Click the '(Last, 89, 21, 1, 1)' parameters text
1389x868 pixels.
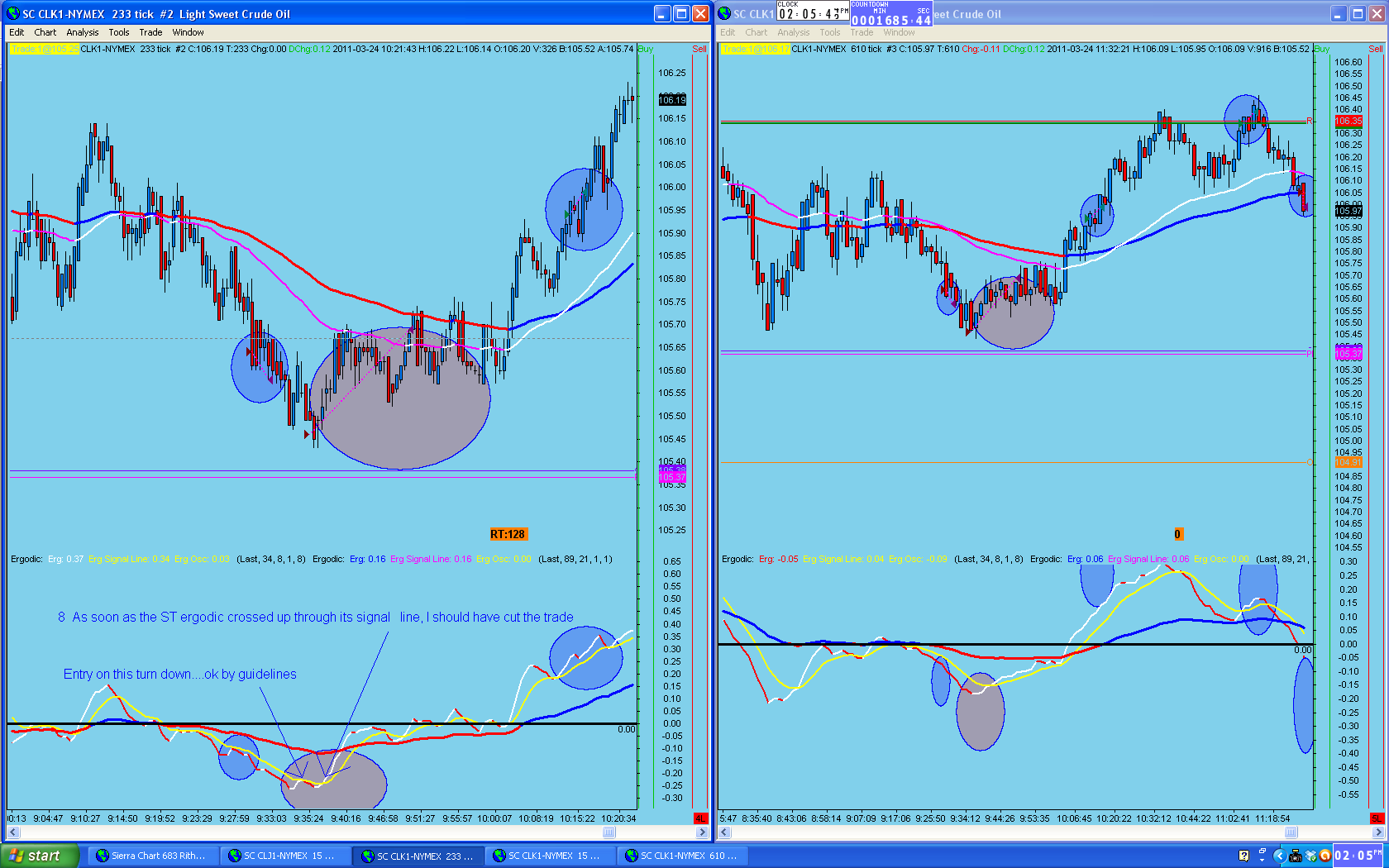tap(575, 559)
